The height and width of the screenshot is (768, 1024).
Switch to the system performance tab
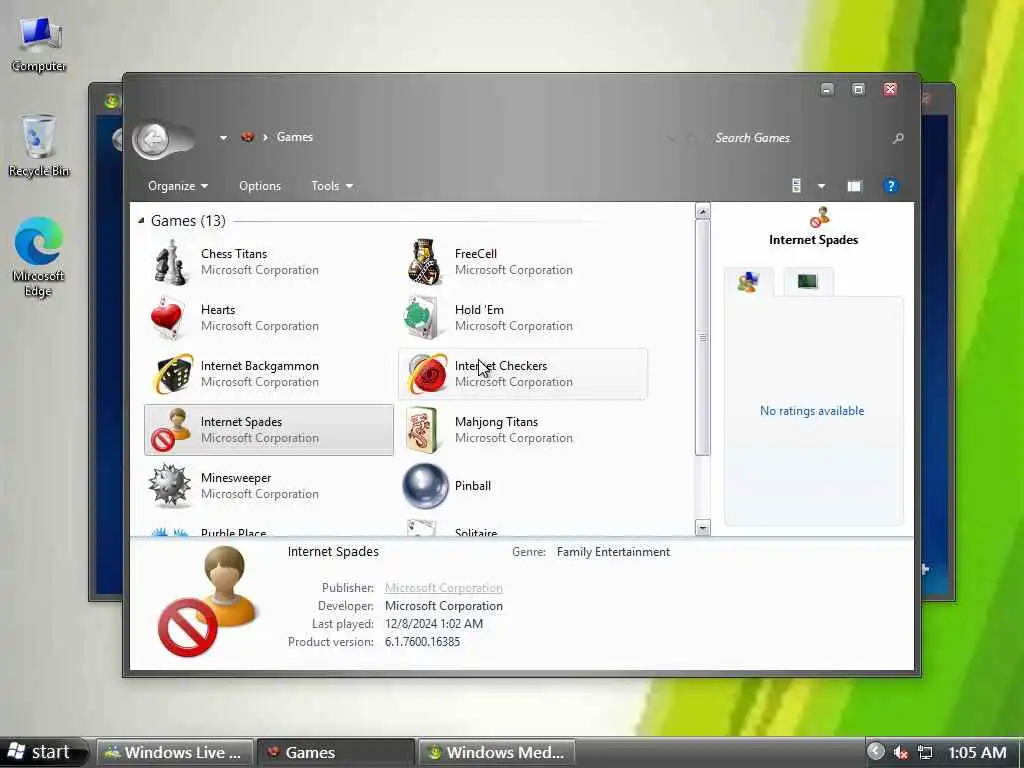click(x=808, y=281)
